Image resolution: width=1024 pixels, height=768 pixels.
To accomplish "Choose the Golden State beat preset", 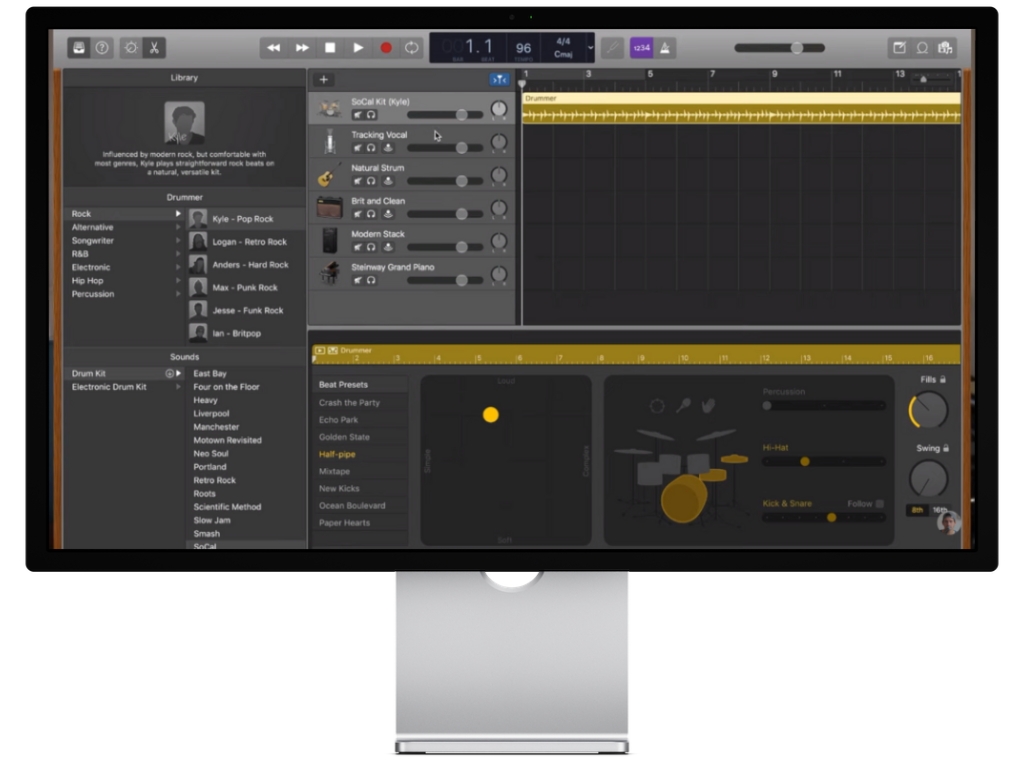I will click(344, 437).
